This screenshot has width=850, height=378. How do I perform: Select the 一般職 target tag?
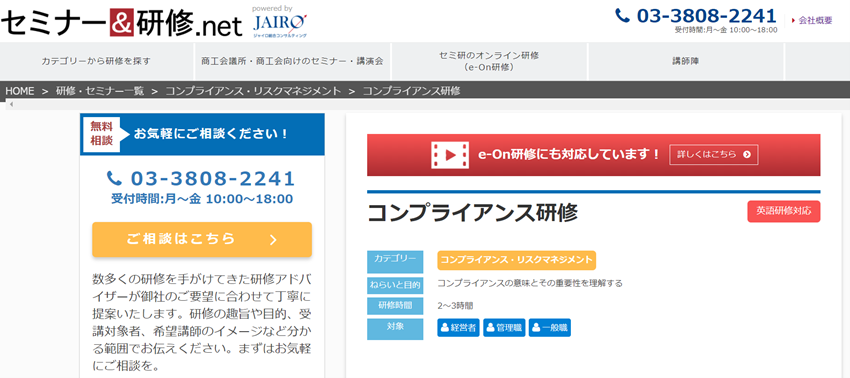click(x=550, y=328)
